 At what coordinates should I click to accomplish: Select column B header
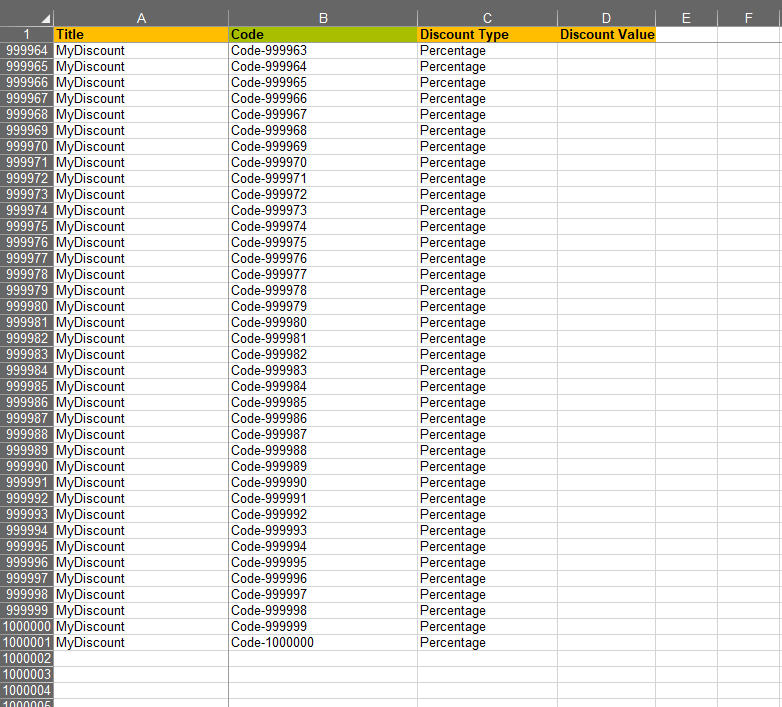click(323, 18)
